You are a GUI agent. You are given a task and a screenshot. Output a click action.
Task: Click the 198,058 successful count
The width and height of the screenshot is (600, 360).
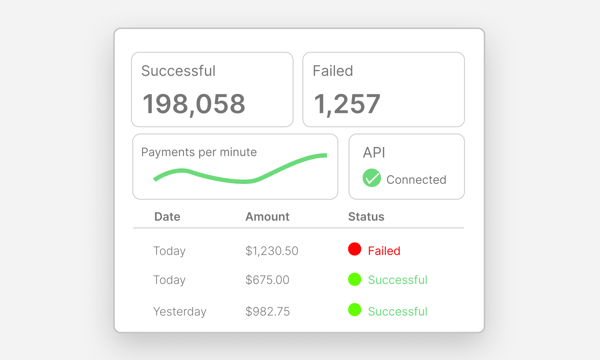(194, 104)
